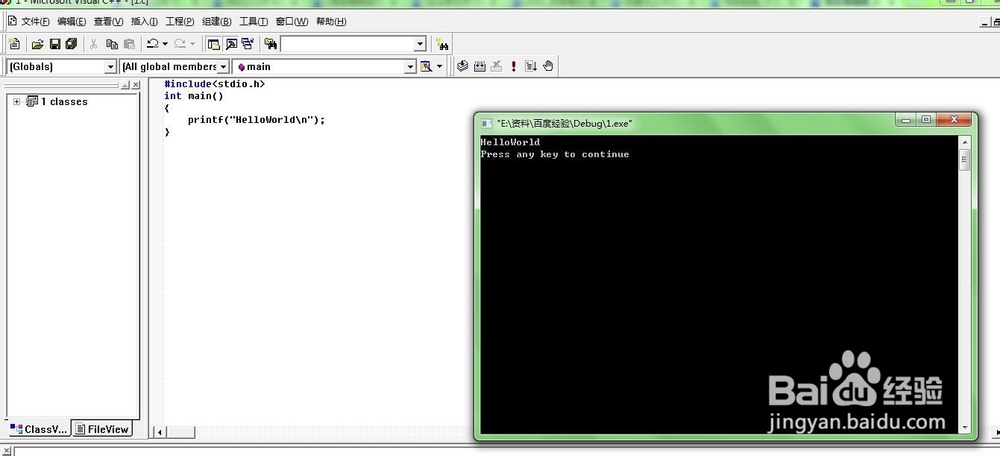Open the 窗口(W) menu
This screenshot has height=456, width=1000.
click(x=292, y=22)
